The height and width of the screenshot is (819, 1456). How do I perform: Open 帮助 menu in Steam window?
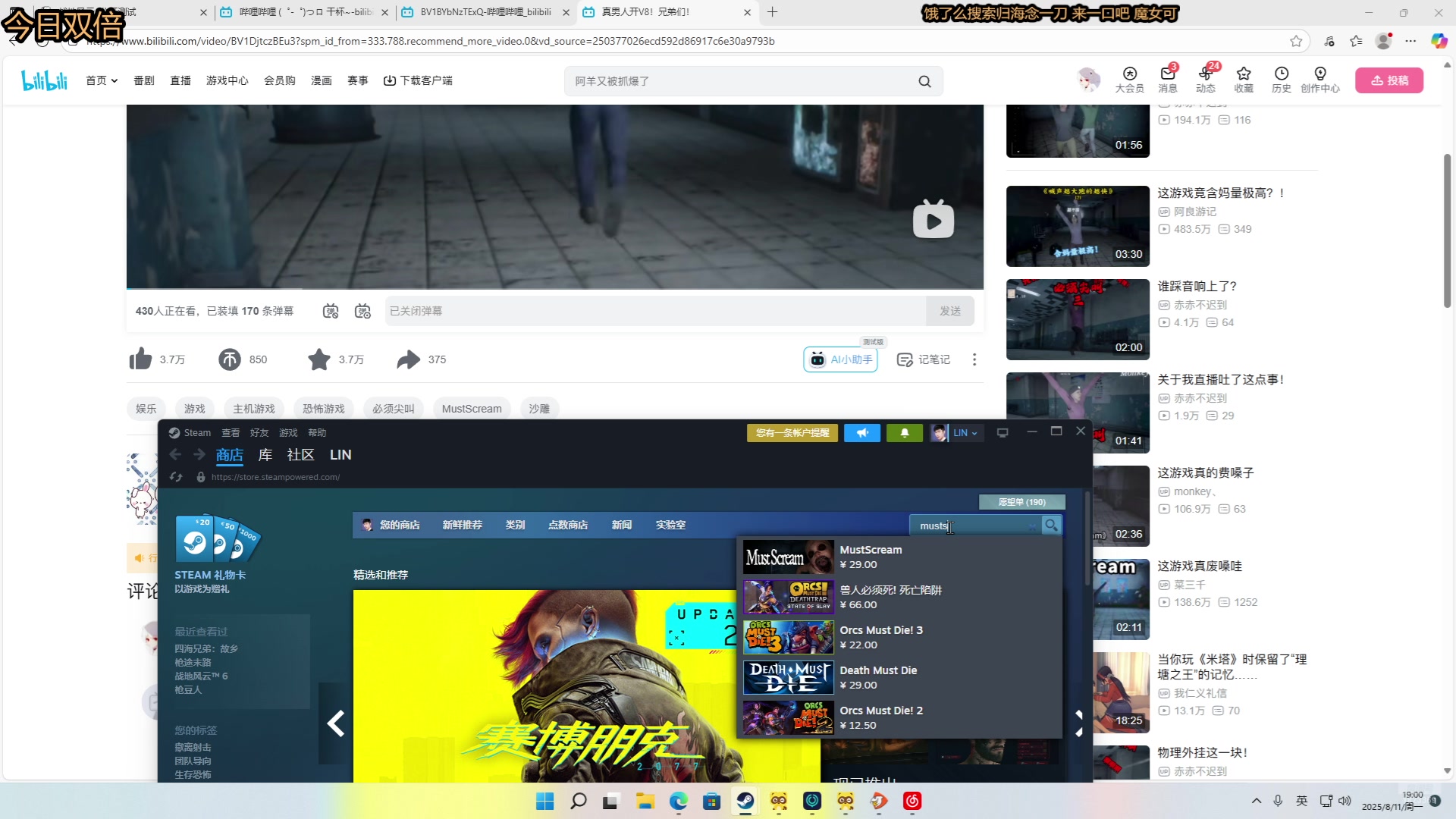pyautogui.click(x=317, y=433)
